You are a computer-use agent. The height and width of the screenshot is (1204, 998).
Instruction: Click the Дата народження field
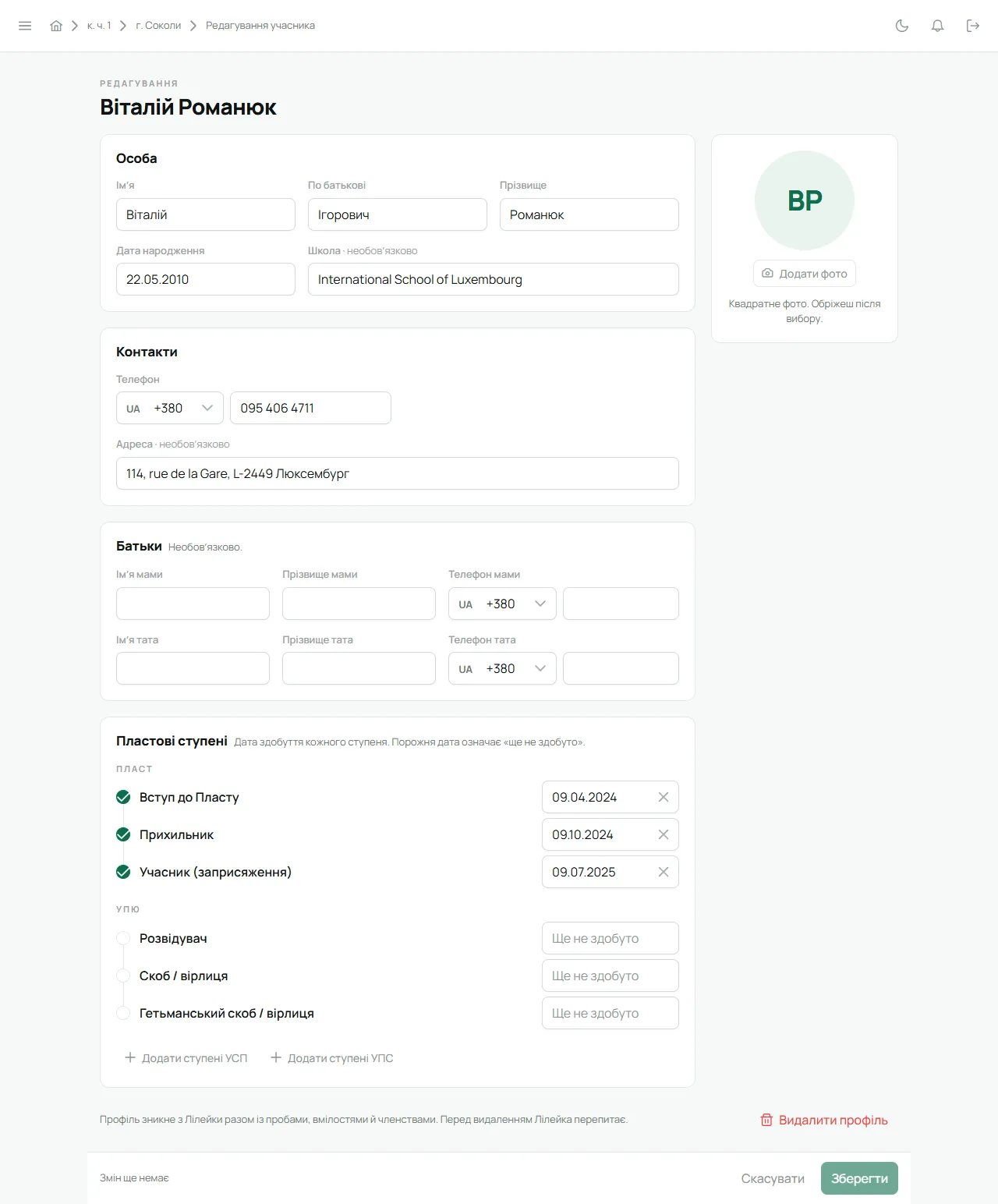pos(206,279)
